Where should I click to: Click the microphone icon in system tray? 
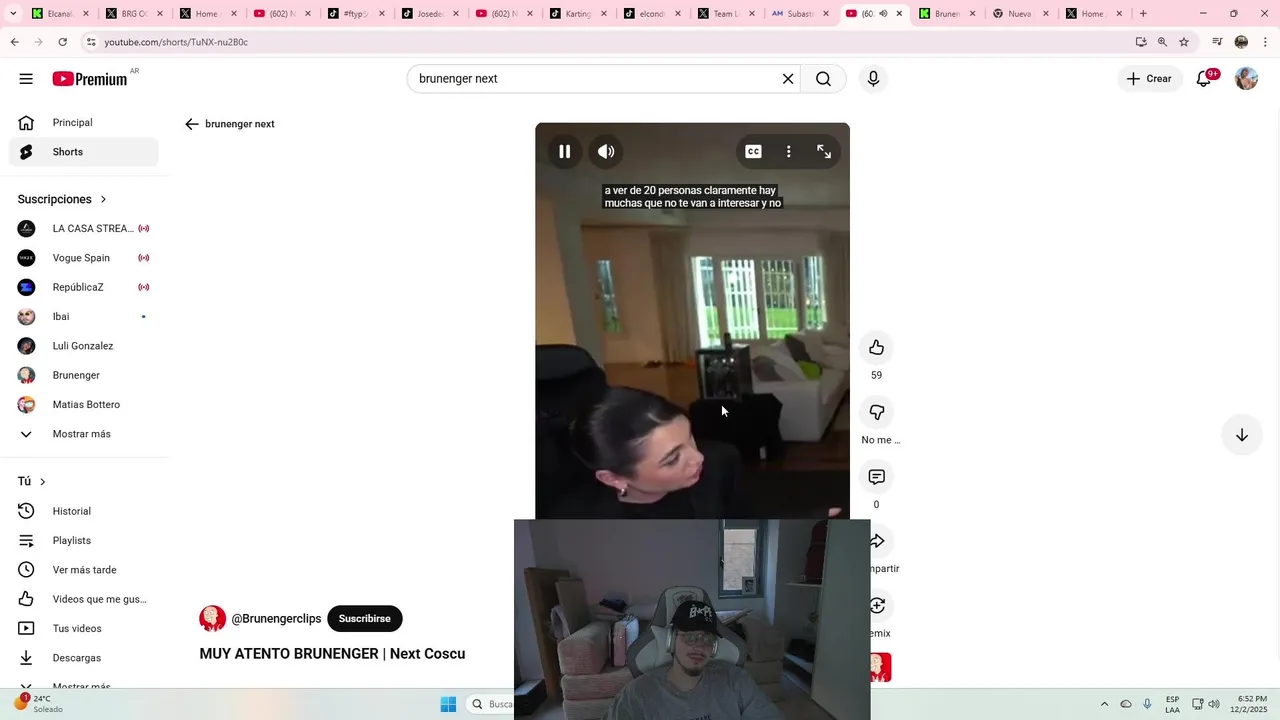pyautogui.click(x=1147, y=704)
